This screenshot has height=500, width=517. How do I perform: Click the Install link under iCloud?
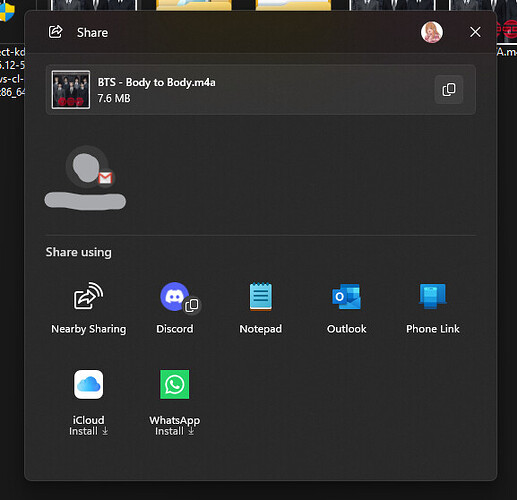[x=88, y=431]
